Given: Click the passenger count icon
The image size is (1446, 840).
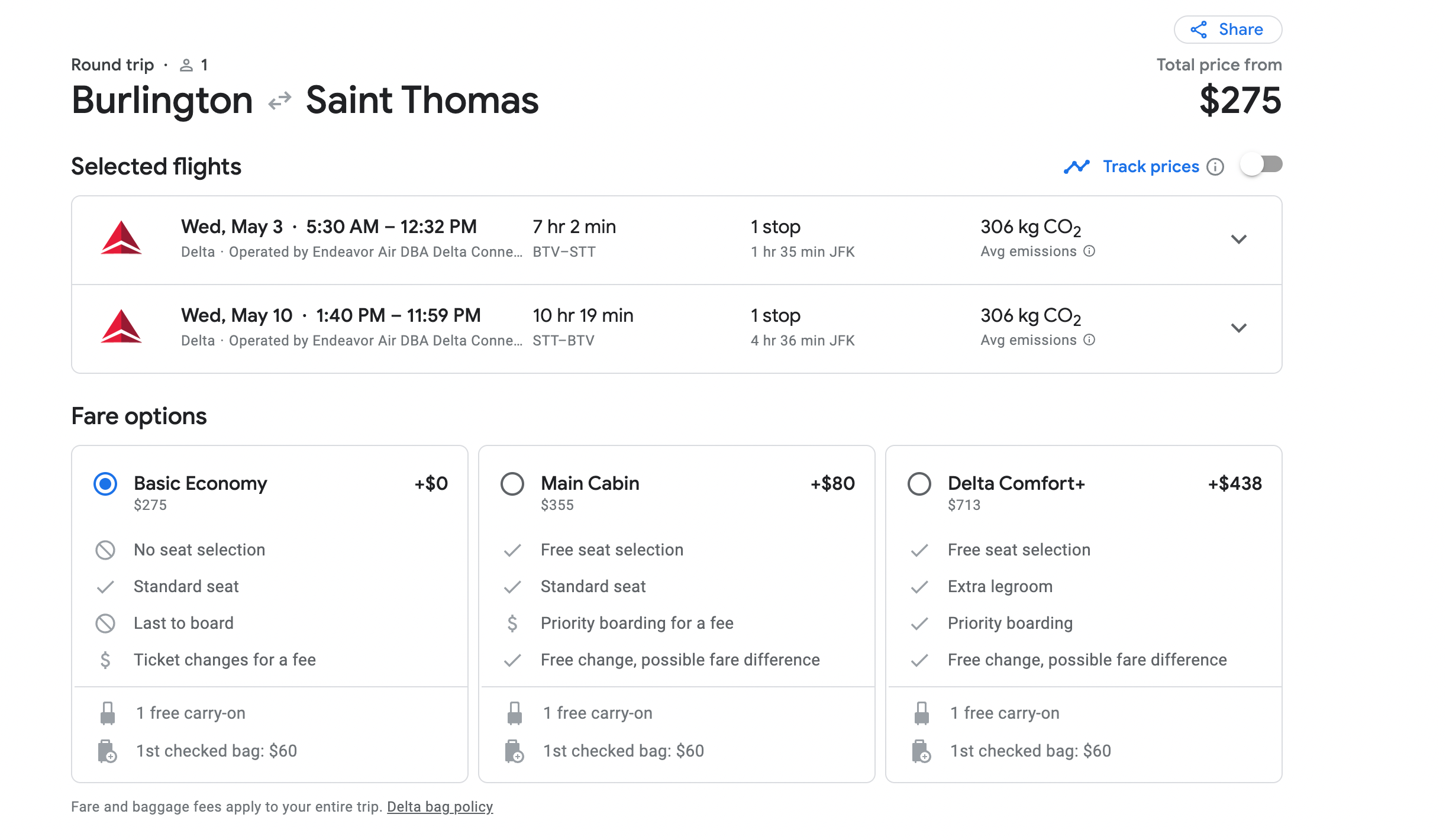Looking at the screenshot, I should (186, 65).
